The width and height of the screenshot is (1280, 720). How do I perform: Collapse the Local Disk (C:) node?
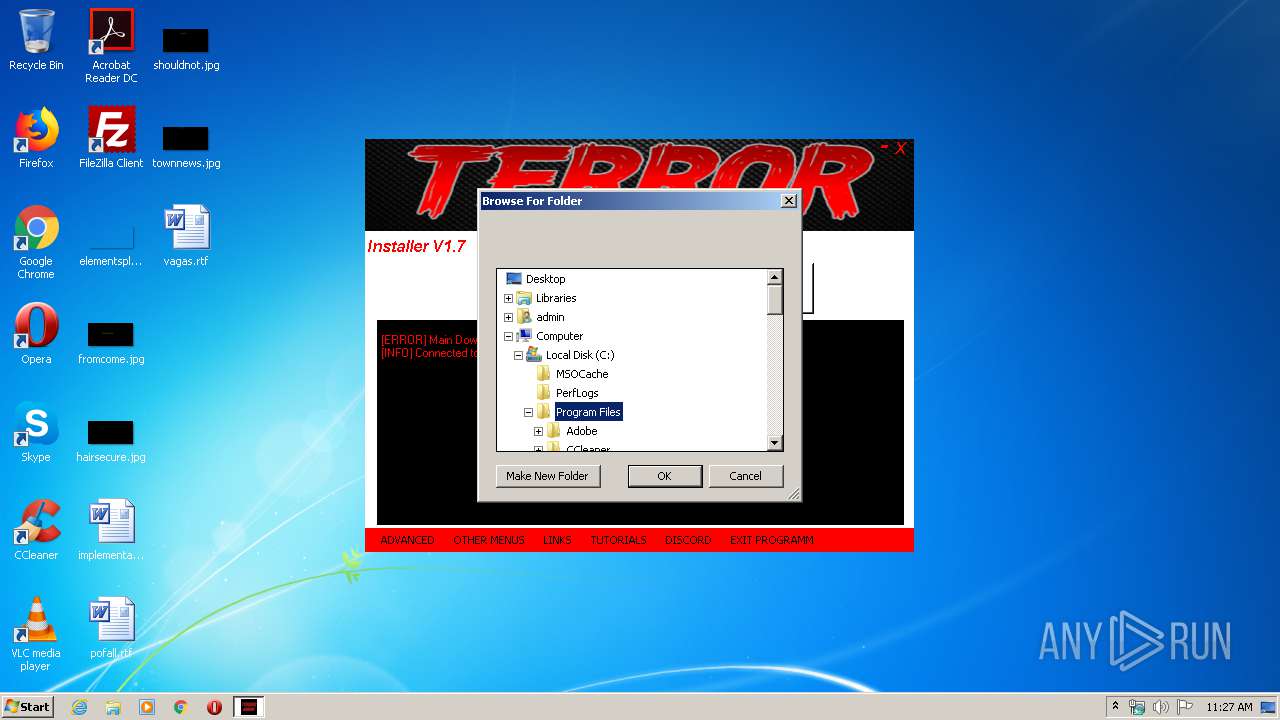[x=518, y=355]
